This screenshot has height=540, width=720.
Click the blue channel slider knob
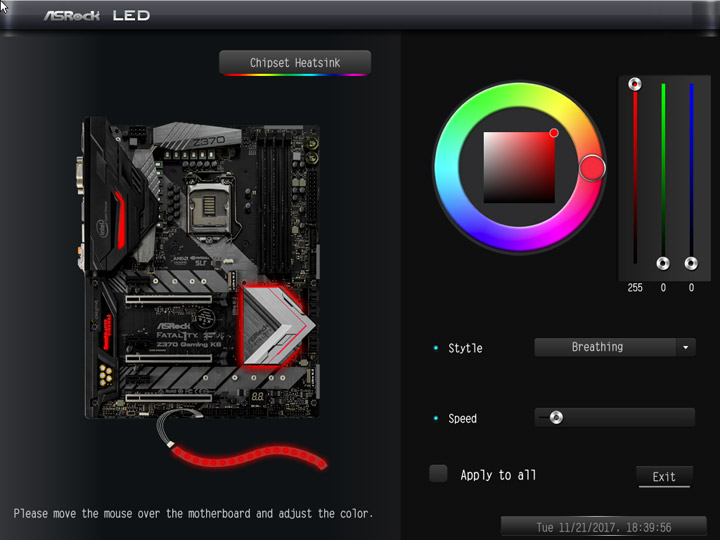tap(691, 263)
